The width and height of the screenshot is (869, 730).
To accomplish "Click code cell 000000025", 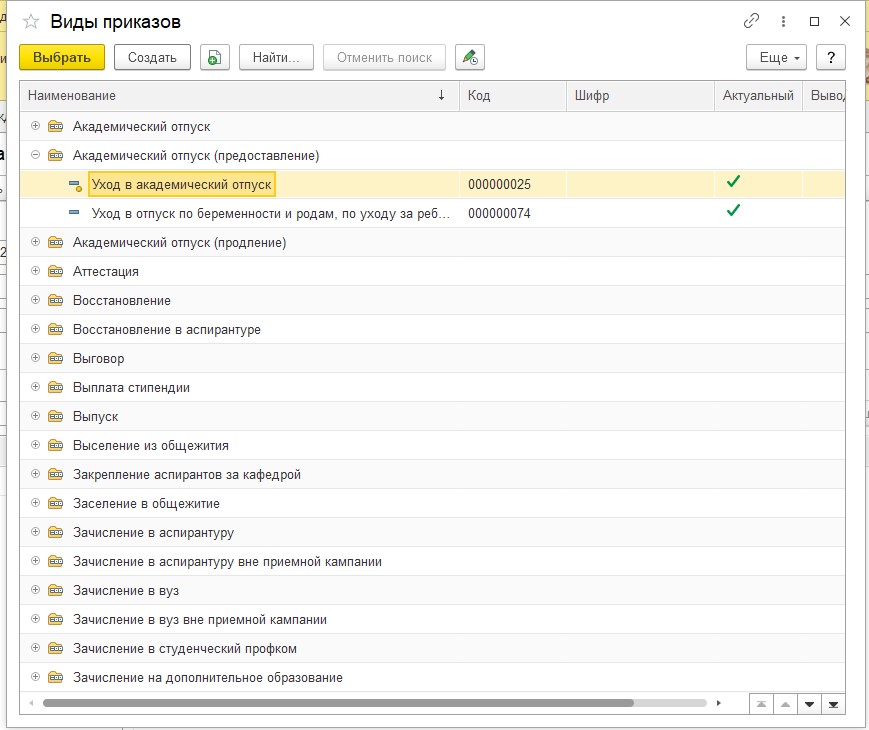I will point(513,184).
